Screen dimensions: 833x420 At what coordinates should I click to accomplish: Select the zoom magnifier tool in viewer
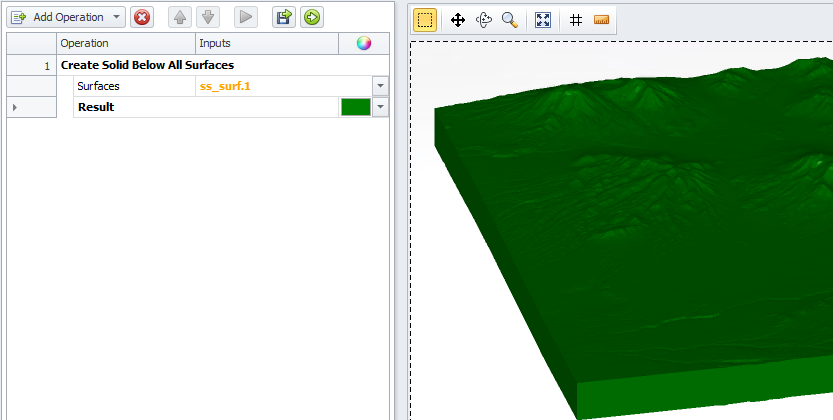pos(510,20)
